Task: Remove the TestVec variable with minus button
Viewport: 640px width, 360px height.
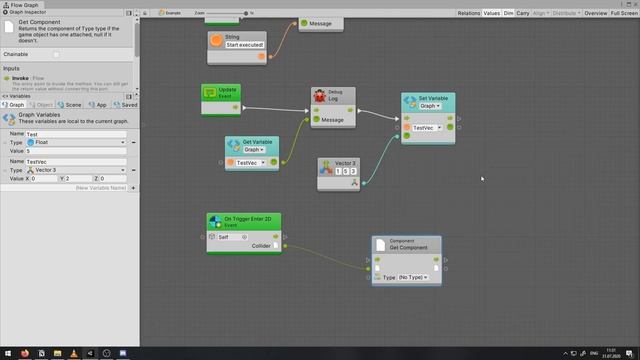Action: coord(133,170)
